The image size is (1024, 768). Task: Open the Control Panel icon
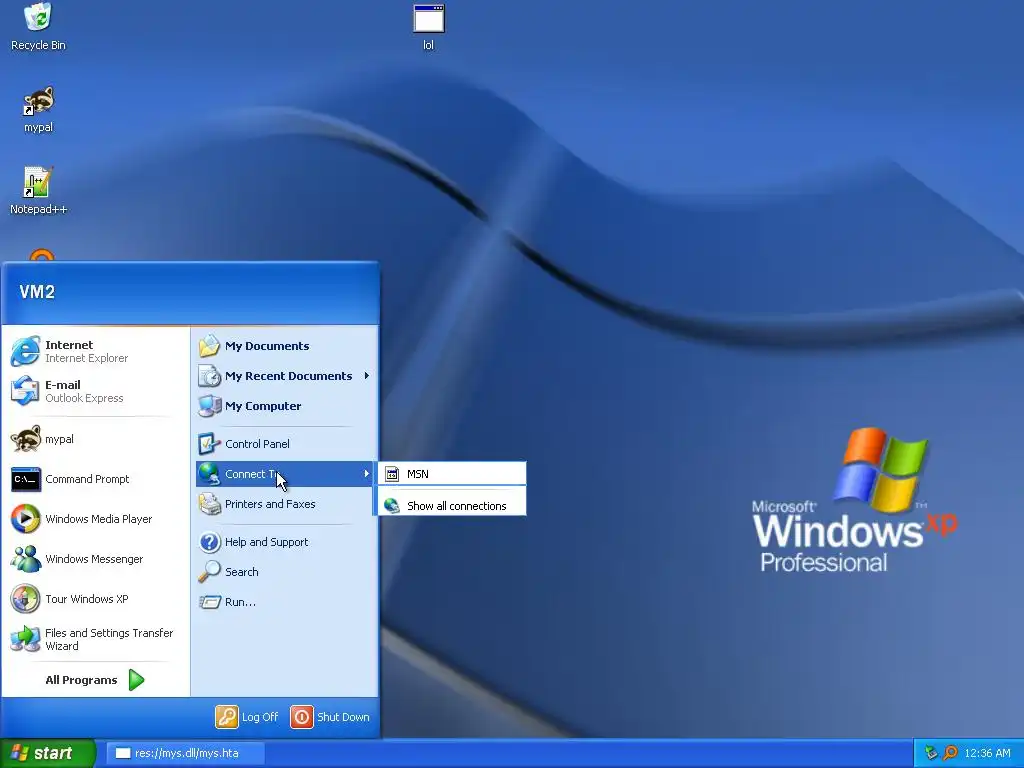point(210,444)
